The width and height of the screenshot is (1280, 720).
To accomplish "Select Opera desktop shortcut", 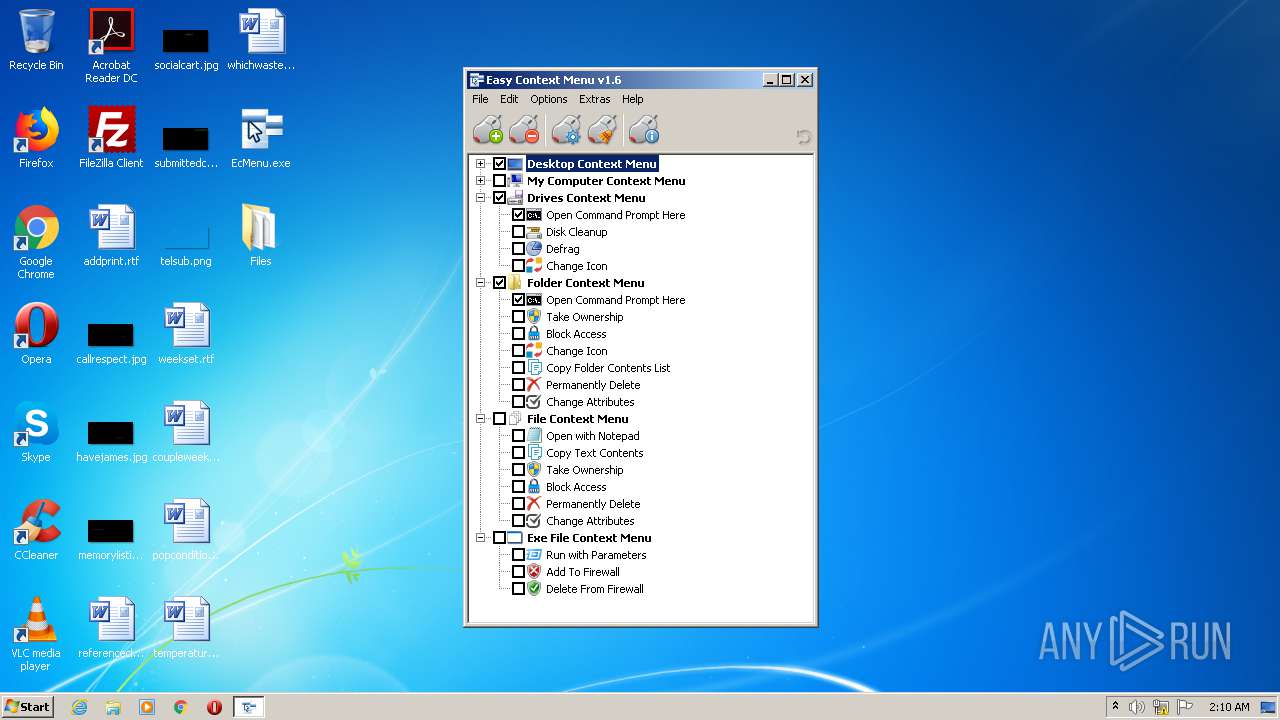I will click(x=36, y=335).
